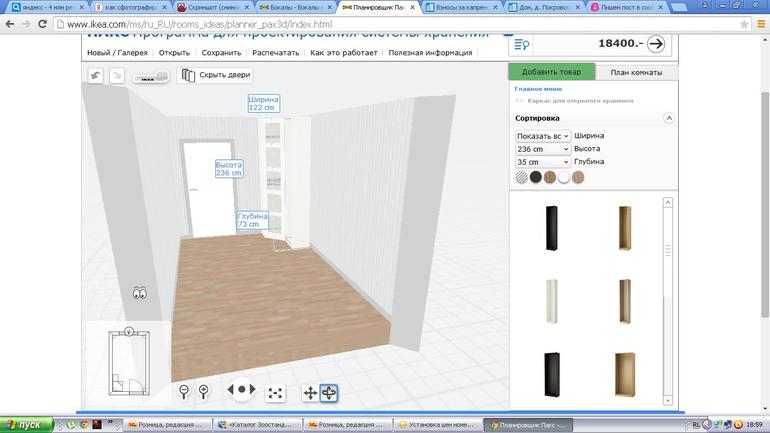This screenshot has width=770, height=433.
Task: Click the redo arrow button
Action: click(x=116, y=75)
